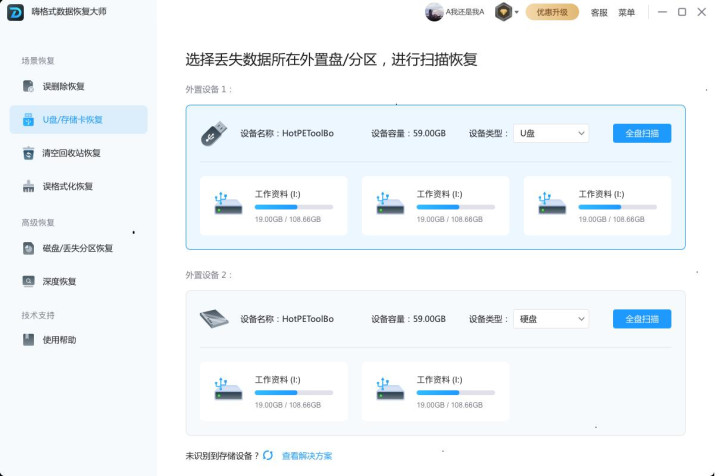Select second 工作资料 (I:) partition in device 2
Screen dimensions: 719x476
(435, 391)
